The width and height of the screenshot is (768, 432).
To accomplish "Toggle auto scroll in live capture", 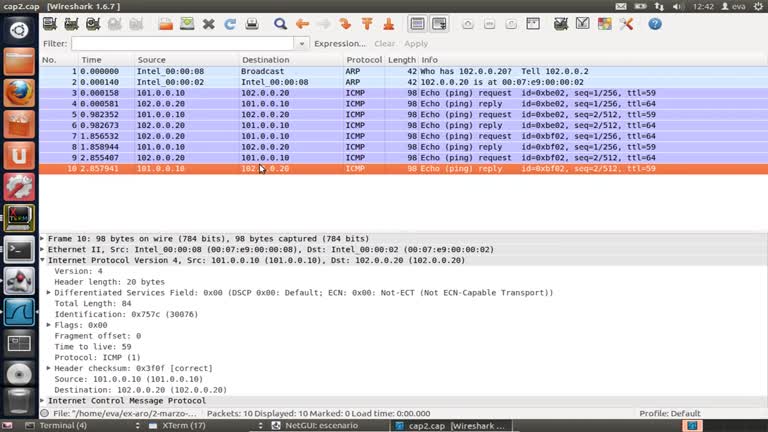I will tap(439, 24).
